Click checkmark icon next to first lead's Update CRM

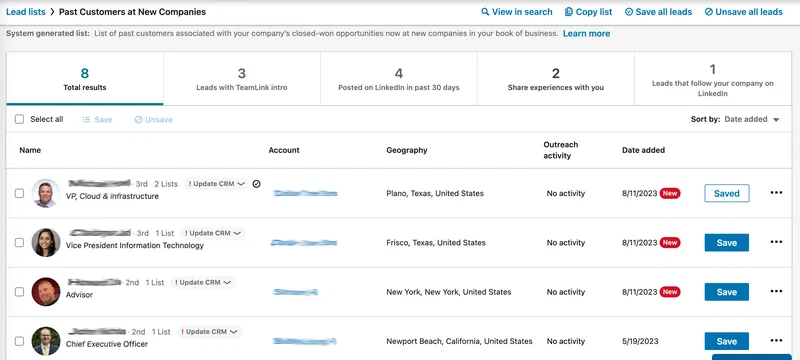pyautogui.click(x=257, y=184)
